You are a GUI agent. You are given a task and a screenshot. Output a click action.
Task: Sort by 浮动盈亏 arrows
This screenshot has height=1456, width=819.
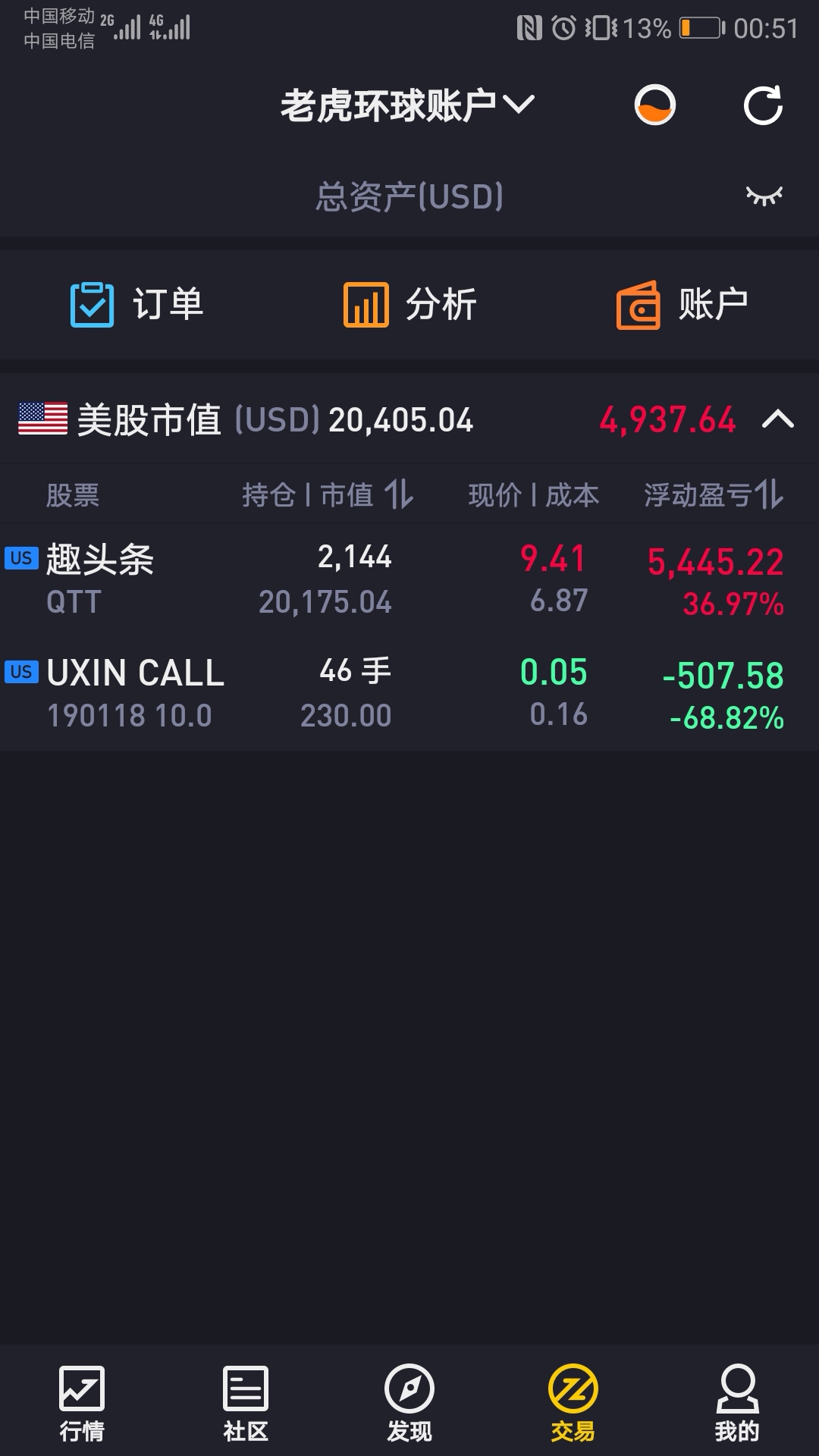[769, 495]
